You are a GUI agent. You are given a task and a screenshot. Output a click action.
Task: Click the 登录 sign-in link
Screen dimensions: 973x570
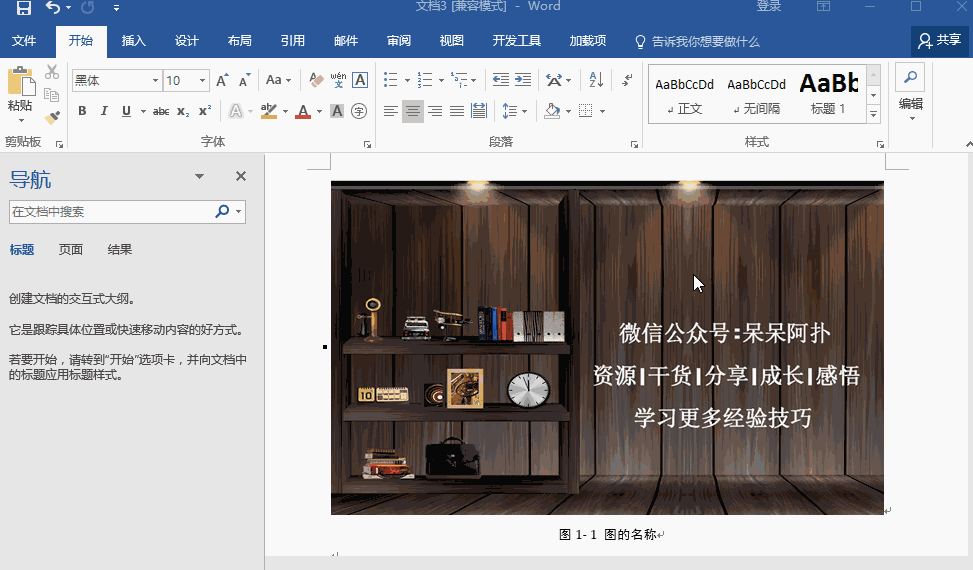pos(768,7)
